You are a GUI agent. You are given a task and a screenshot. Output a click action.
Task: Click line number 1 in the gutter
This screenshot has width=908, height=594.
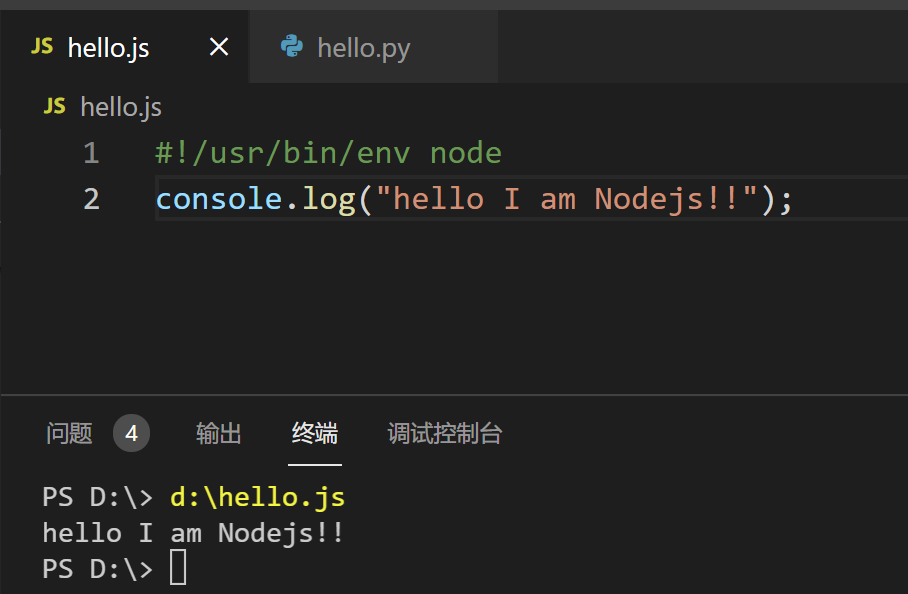(x=91, y=153)
